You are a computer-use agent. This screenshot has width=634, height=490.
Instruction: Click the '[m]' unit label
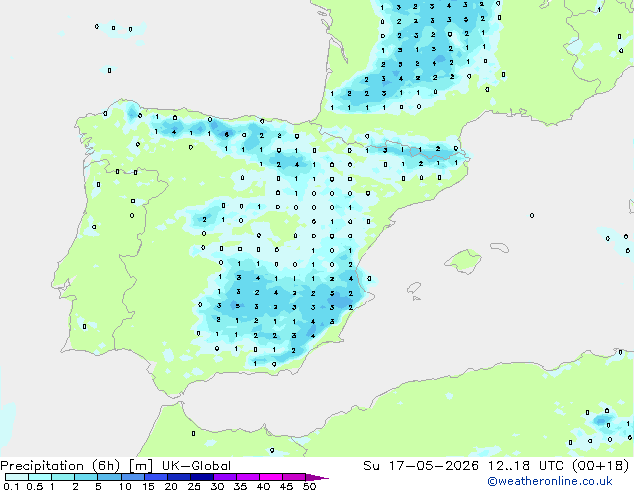point(141,466)
